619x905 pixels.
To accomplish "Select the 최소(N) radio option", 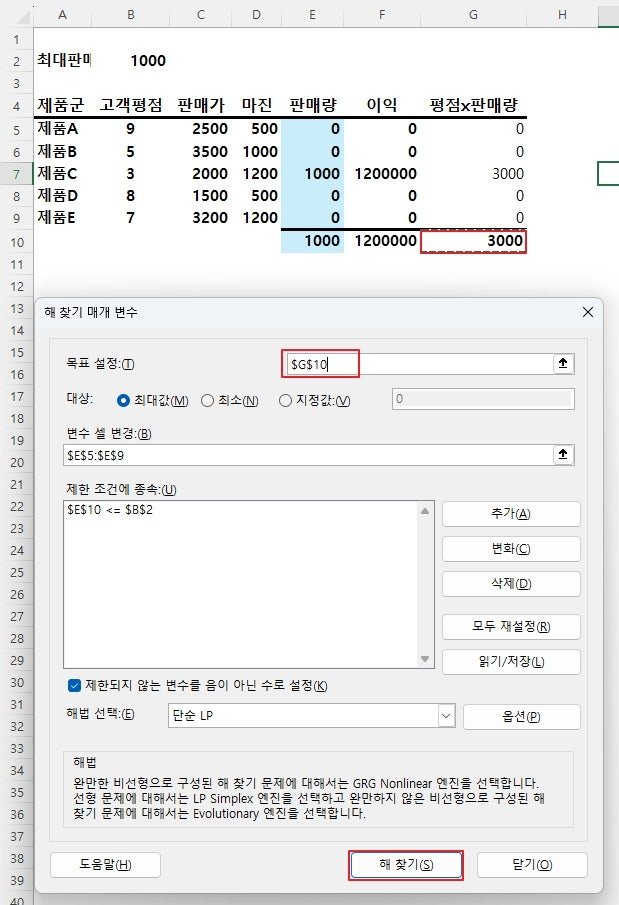I will (230, 401).
